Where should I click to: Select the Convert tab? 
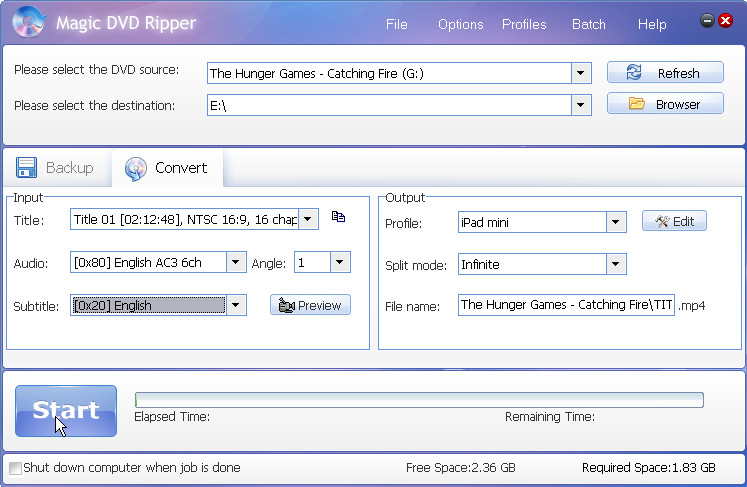(167, 168)
